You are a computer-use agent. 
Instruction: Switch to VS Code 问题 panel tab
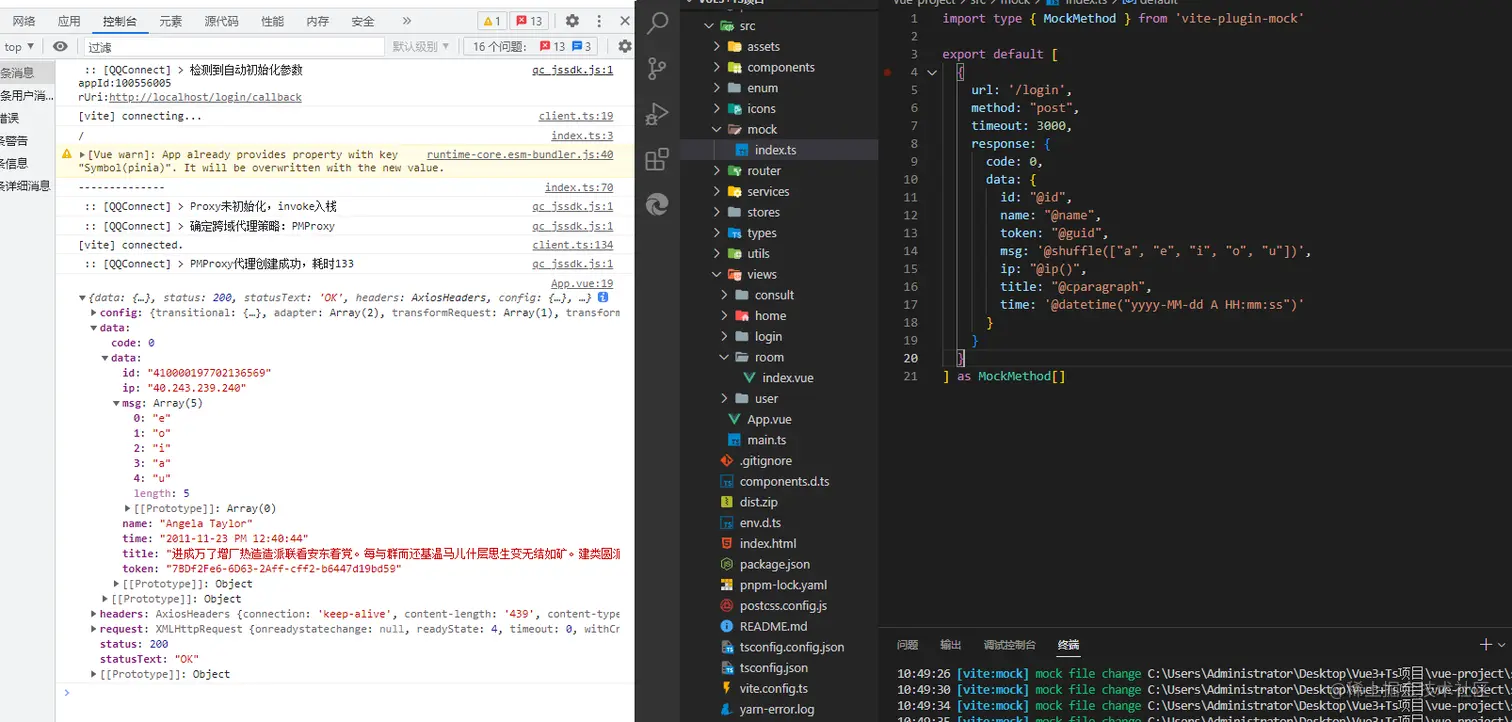(x=908, y=645)
